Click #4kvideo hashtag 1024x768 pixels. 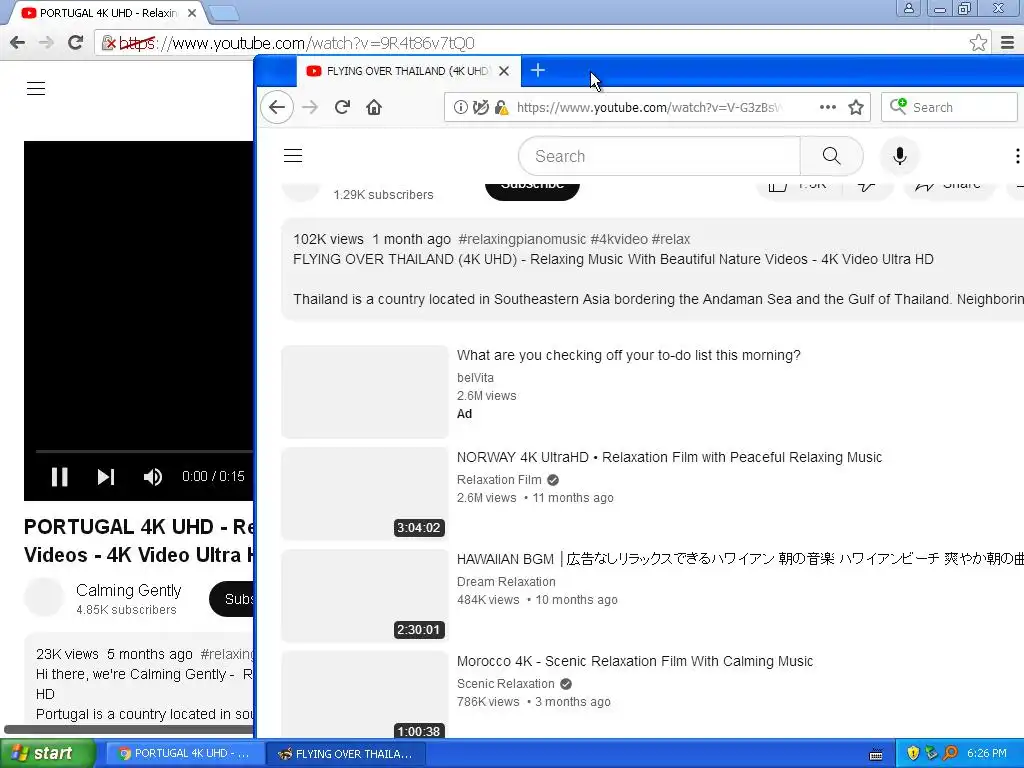(619, 240)
